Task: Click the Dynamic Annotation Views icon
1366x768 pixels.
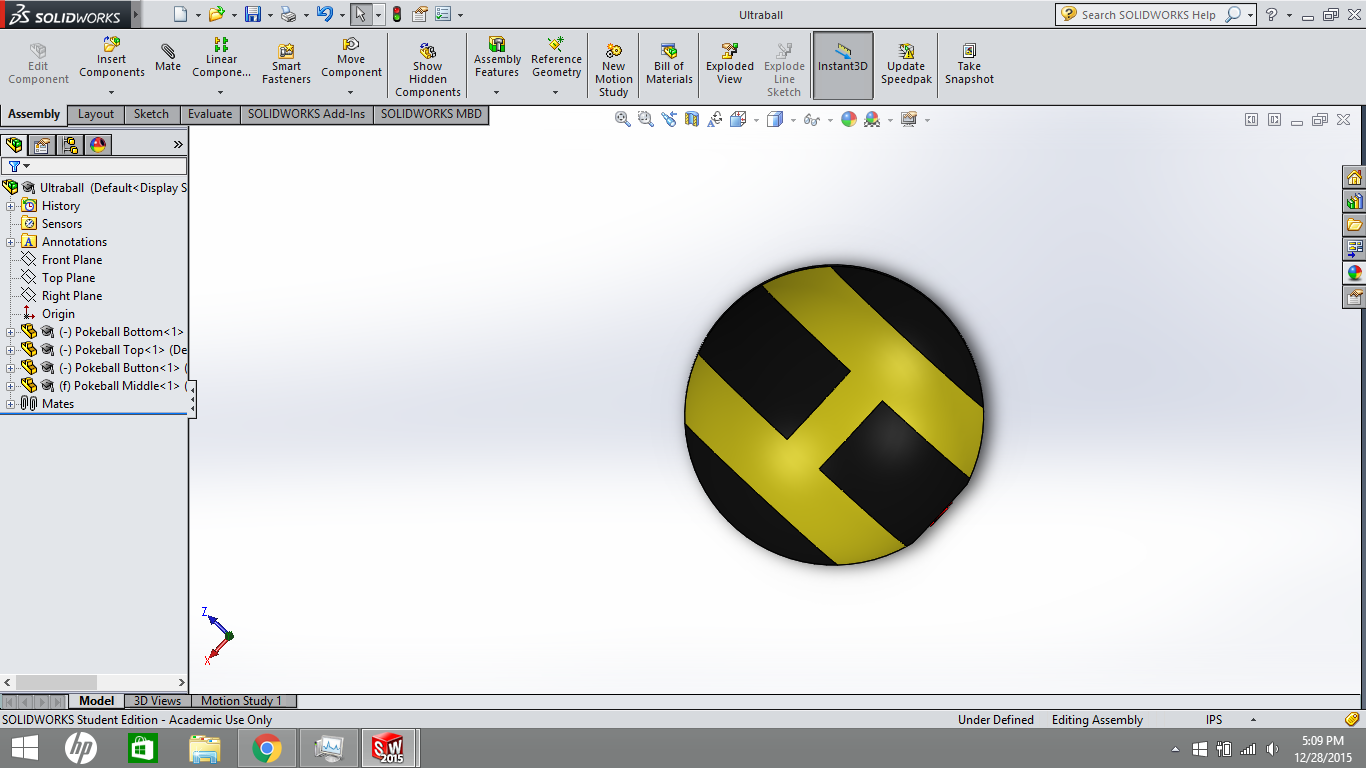Action: 715,119
